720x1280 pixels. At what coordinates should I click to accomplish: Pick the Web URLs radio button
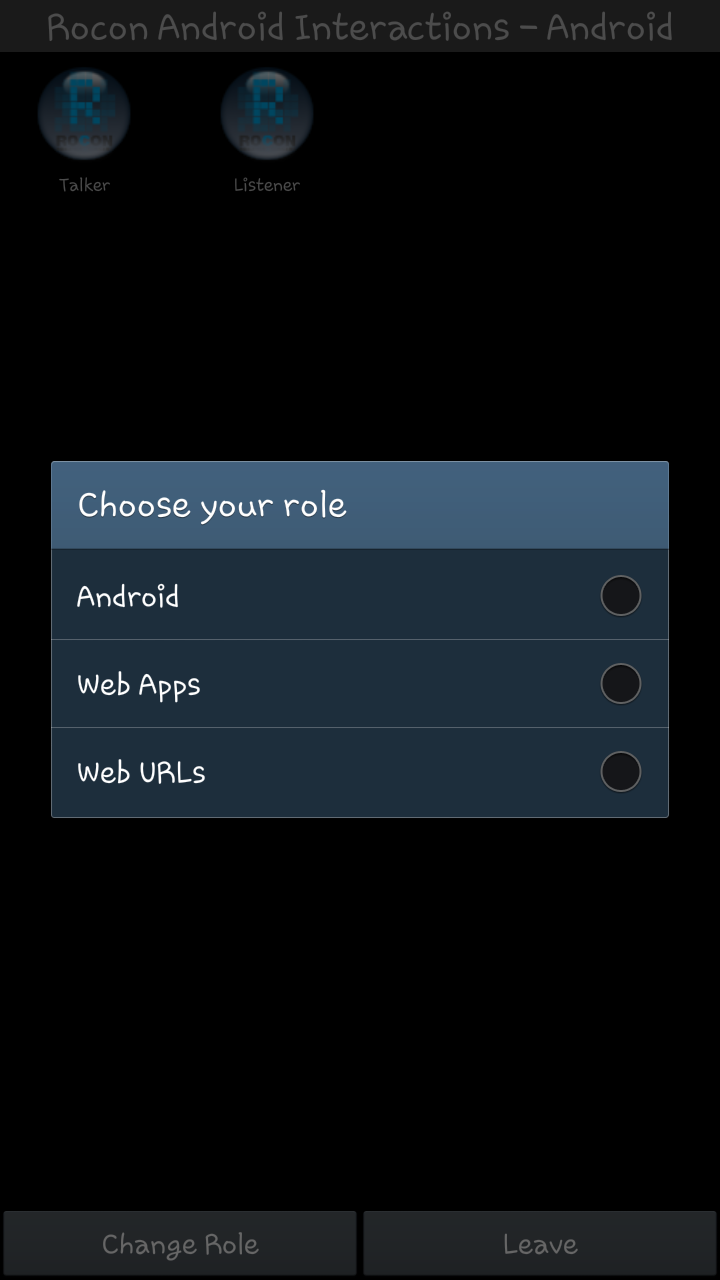(x=620, y=772)
